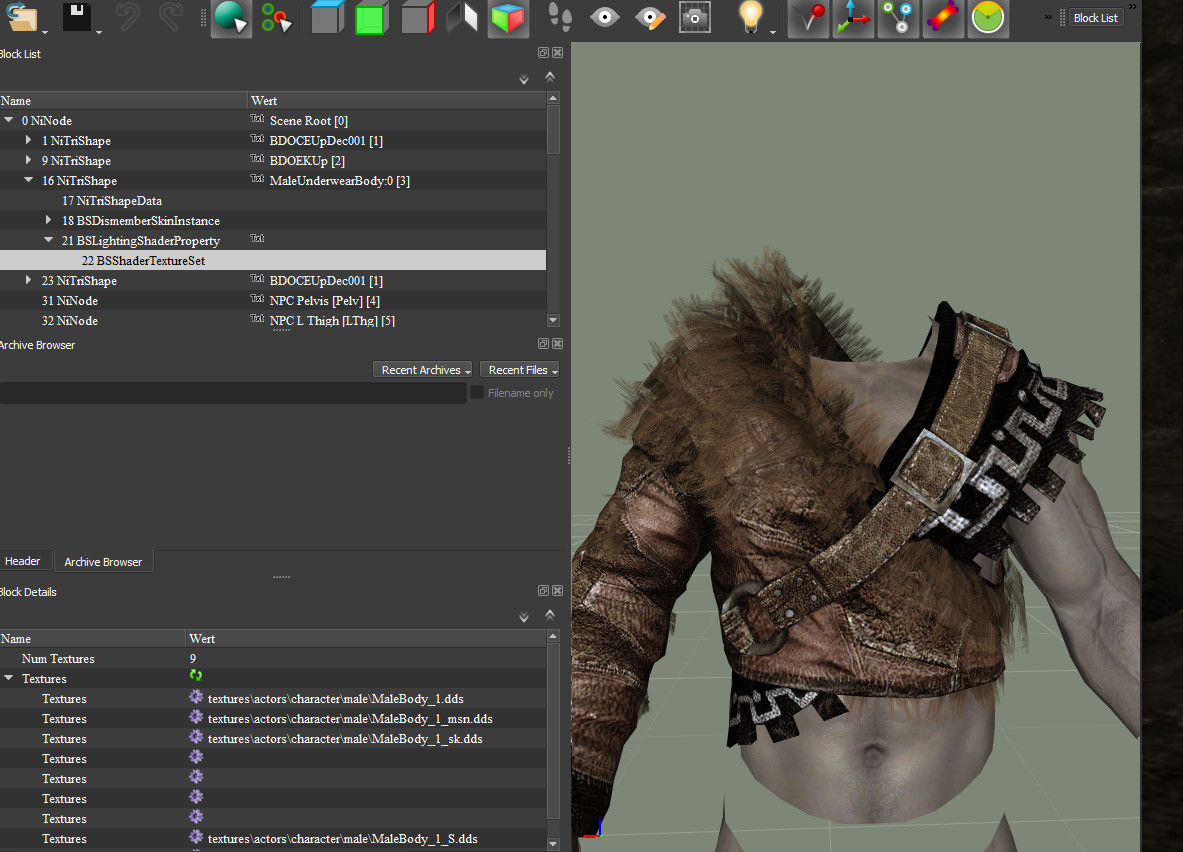Image resolution: width=1183 pixels, height=852 pixels.
Task: Click the floppy disk Save icon
Action: 77,17
